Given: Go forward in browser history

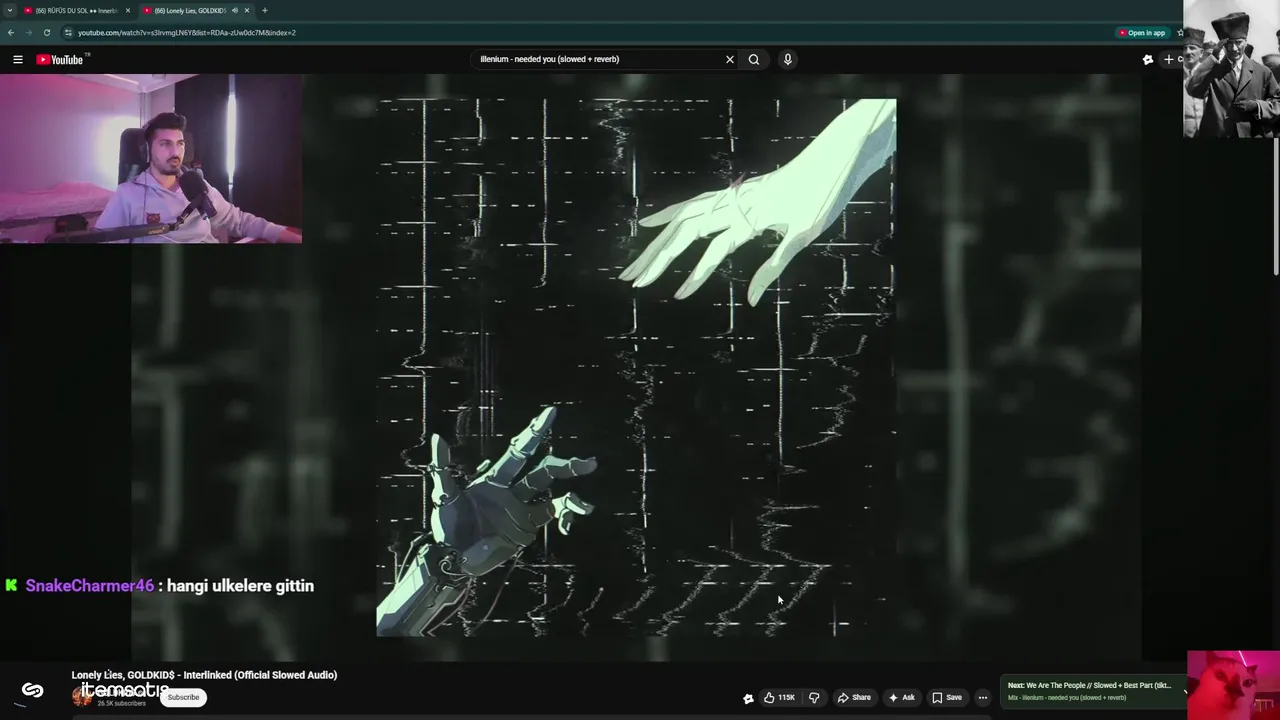Looking at the screenshot, I should click(28, 32).
